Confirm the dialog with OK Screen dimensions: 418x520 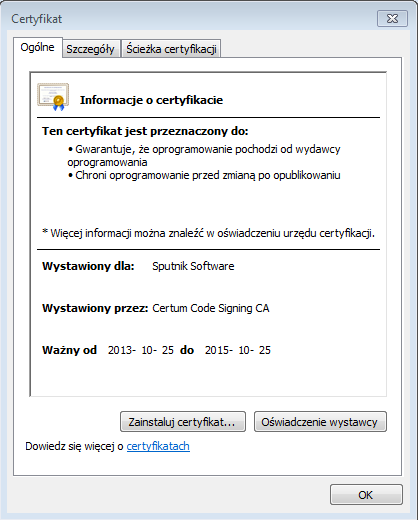click(x=366, y=495)
